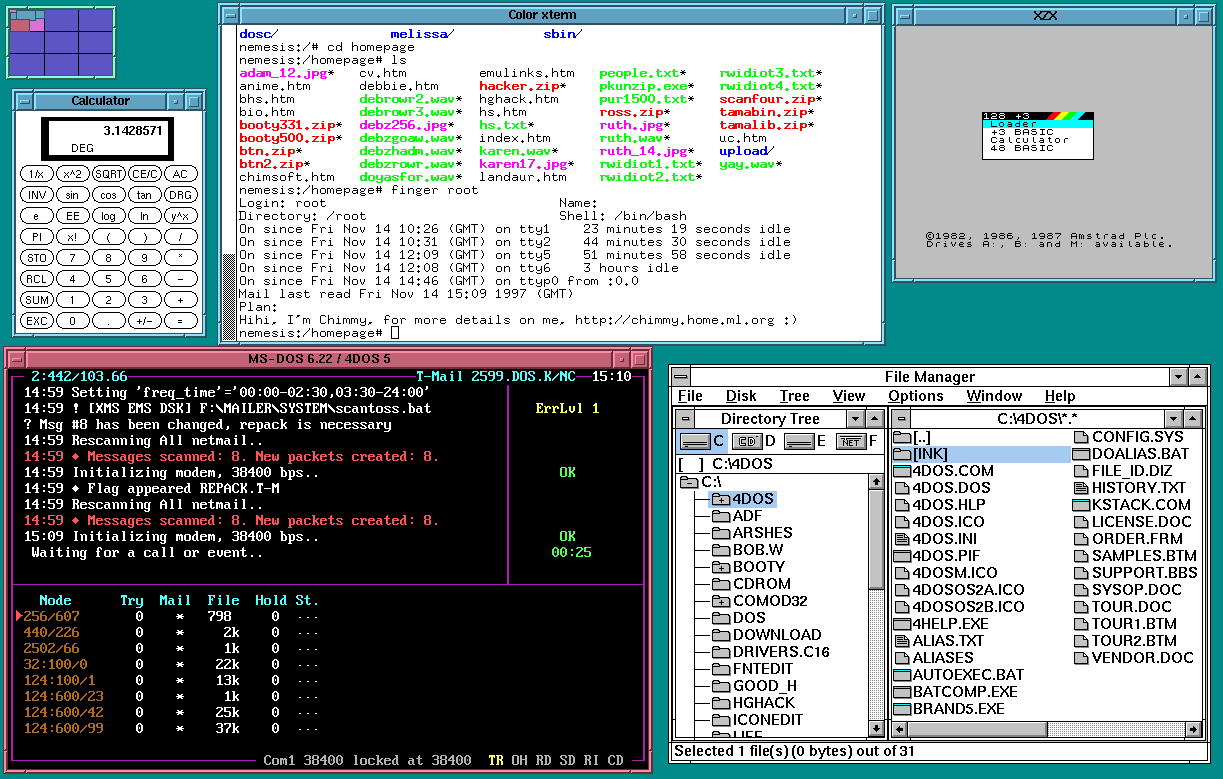Click the BATCOMP.EXE program icon
Screen dimensions: 1223x779
point(901,692)
